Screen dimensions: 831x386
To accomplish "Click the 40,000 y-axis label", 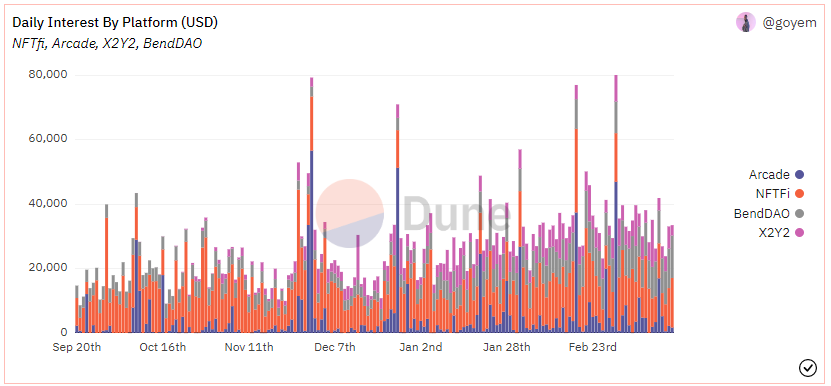I will (48, 204).
